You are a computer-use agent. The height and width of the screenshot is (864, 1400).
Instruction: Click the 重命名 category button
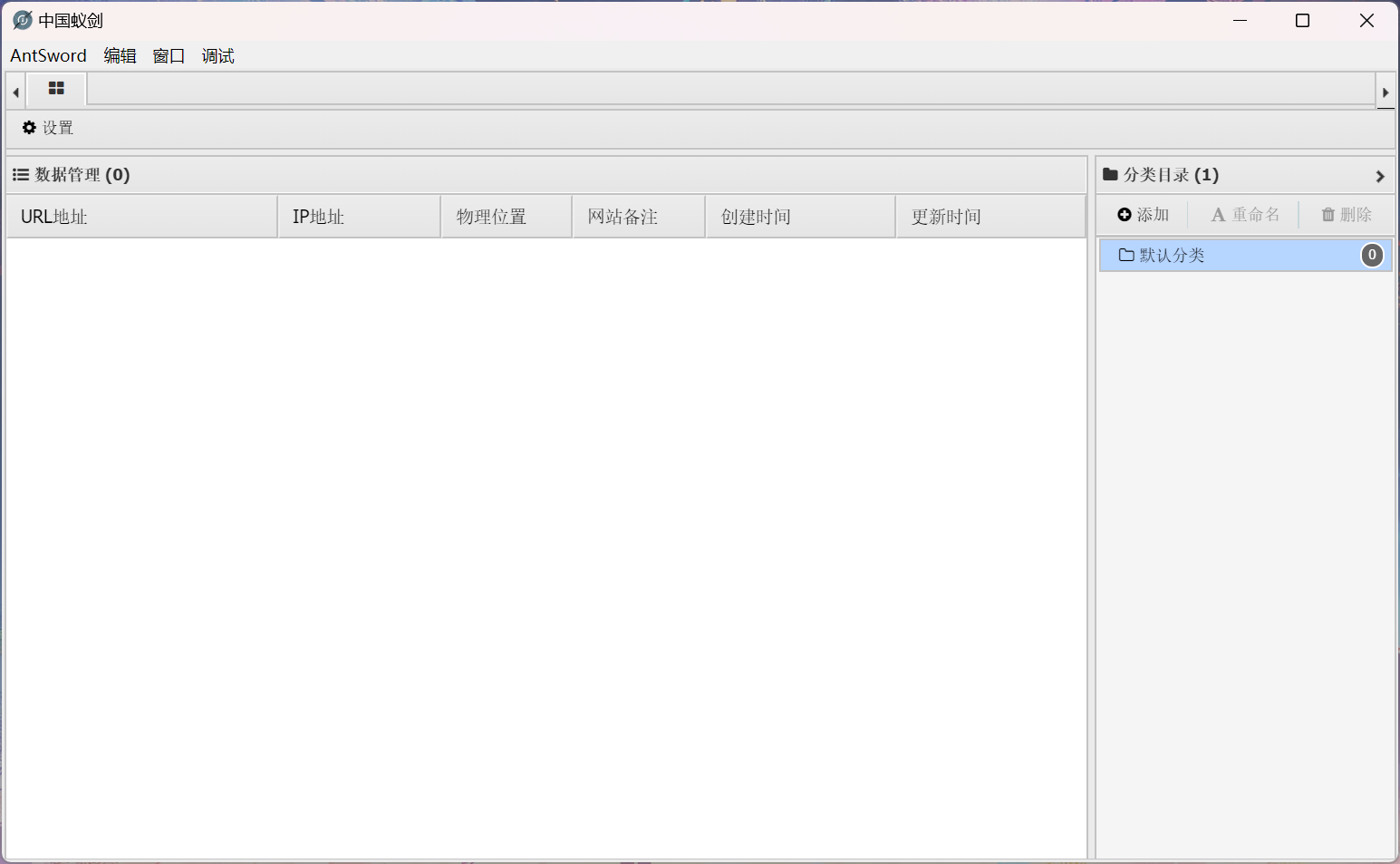pyautogui.click(x=1246, y=215)
